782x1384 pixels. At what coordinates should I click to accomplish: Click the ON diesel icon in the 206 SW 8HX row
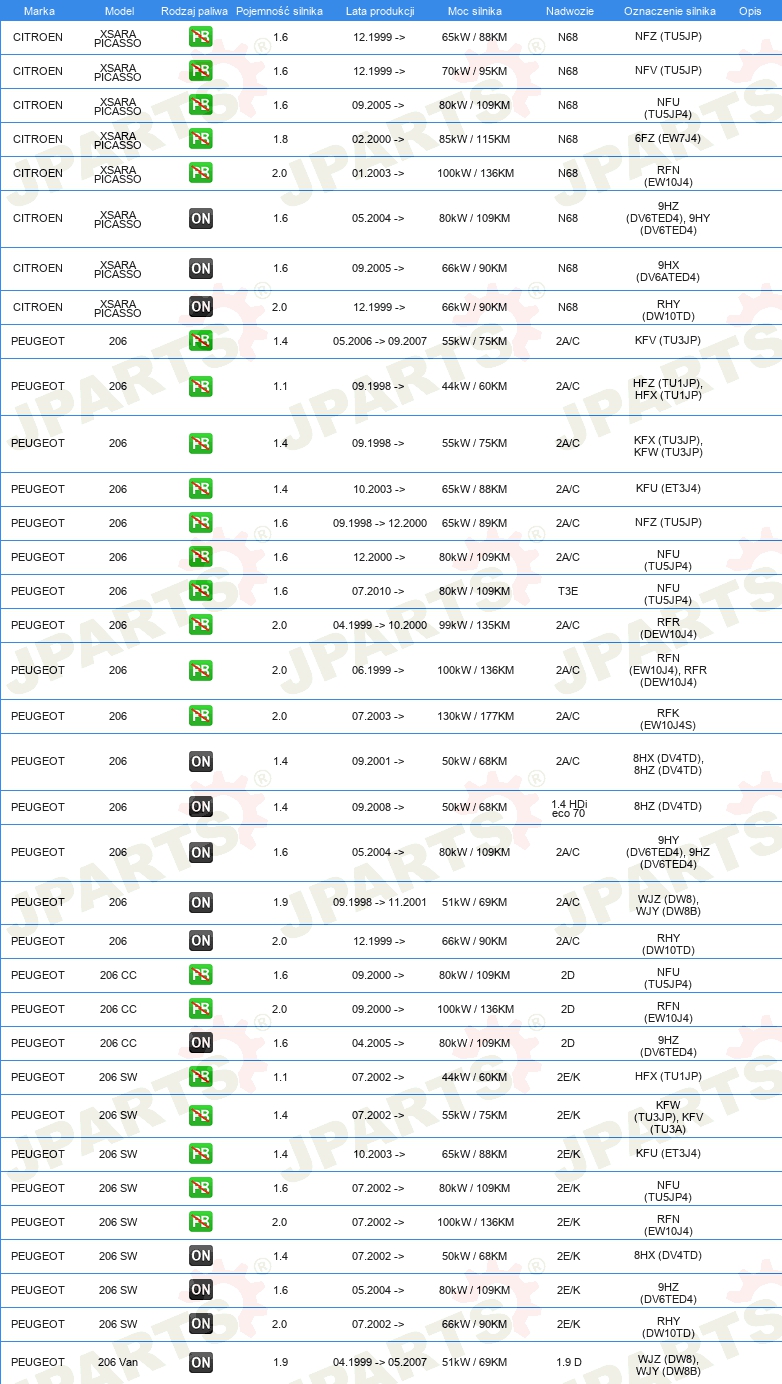201,1256
